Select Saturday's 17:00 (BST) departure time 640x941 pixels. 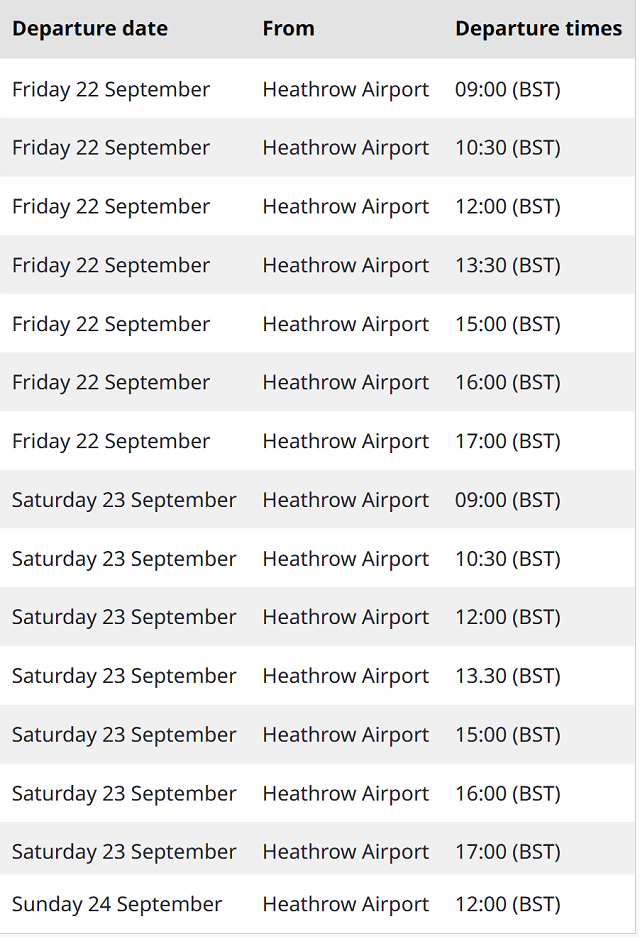(507, 852)
